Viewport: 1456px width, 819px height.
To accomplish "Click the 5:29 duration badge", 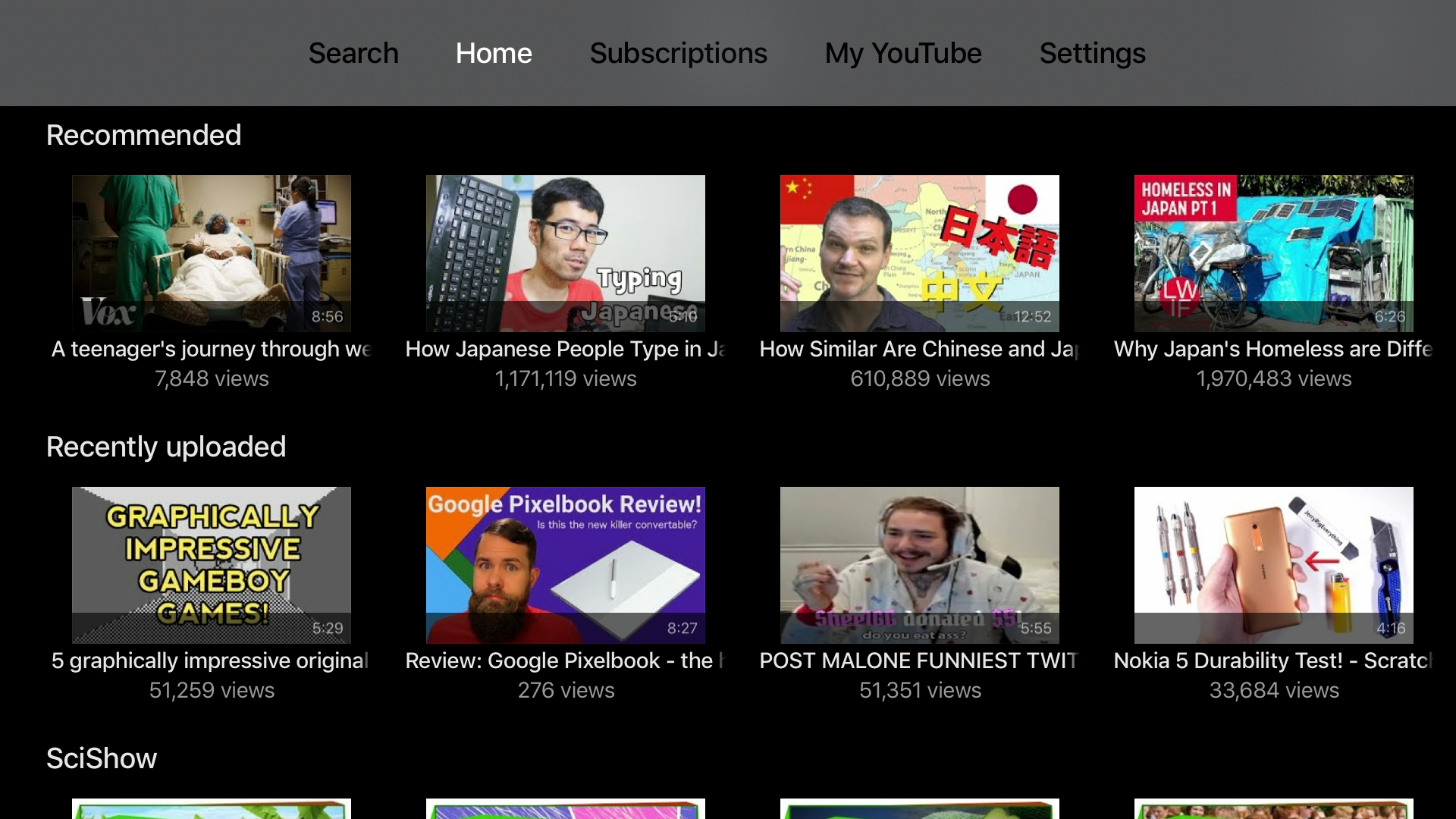I will pyautogui.click(x=328, y=628).
